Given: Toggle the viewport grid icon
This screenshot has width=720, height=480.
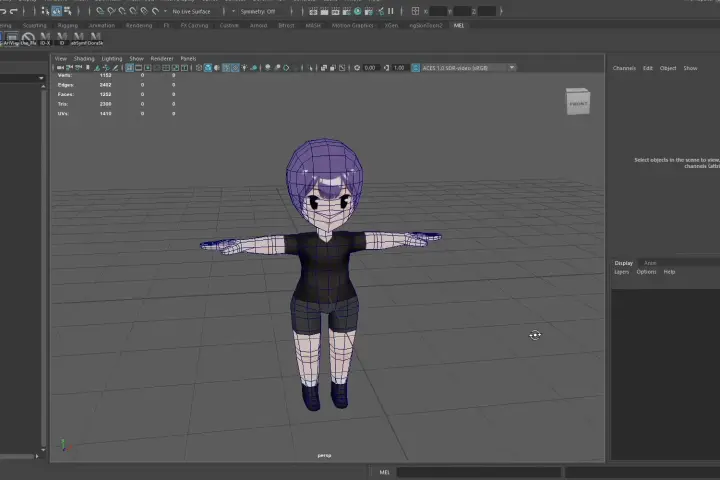Looking at the screenshot, I should point(129,68).
